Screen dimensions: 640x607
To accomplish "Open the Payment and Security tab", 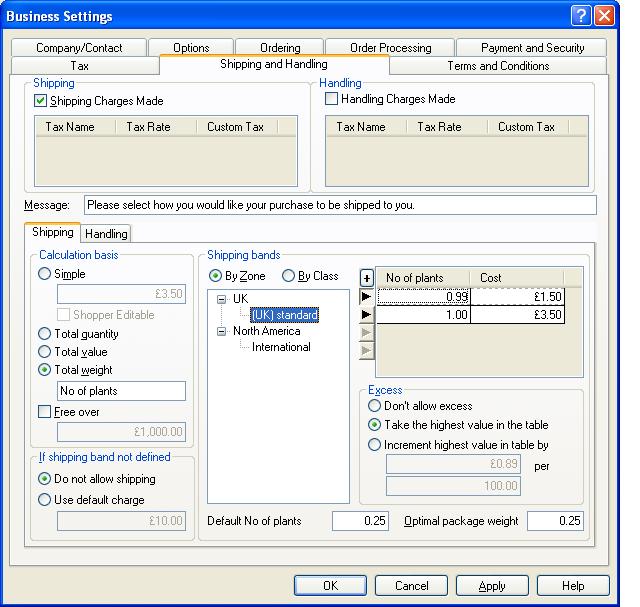I will pyautogui.click(x=532, y=48).
